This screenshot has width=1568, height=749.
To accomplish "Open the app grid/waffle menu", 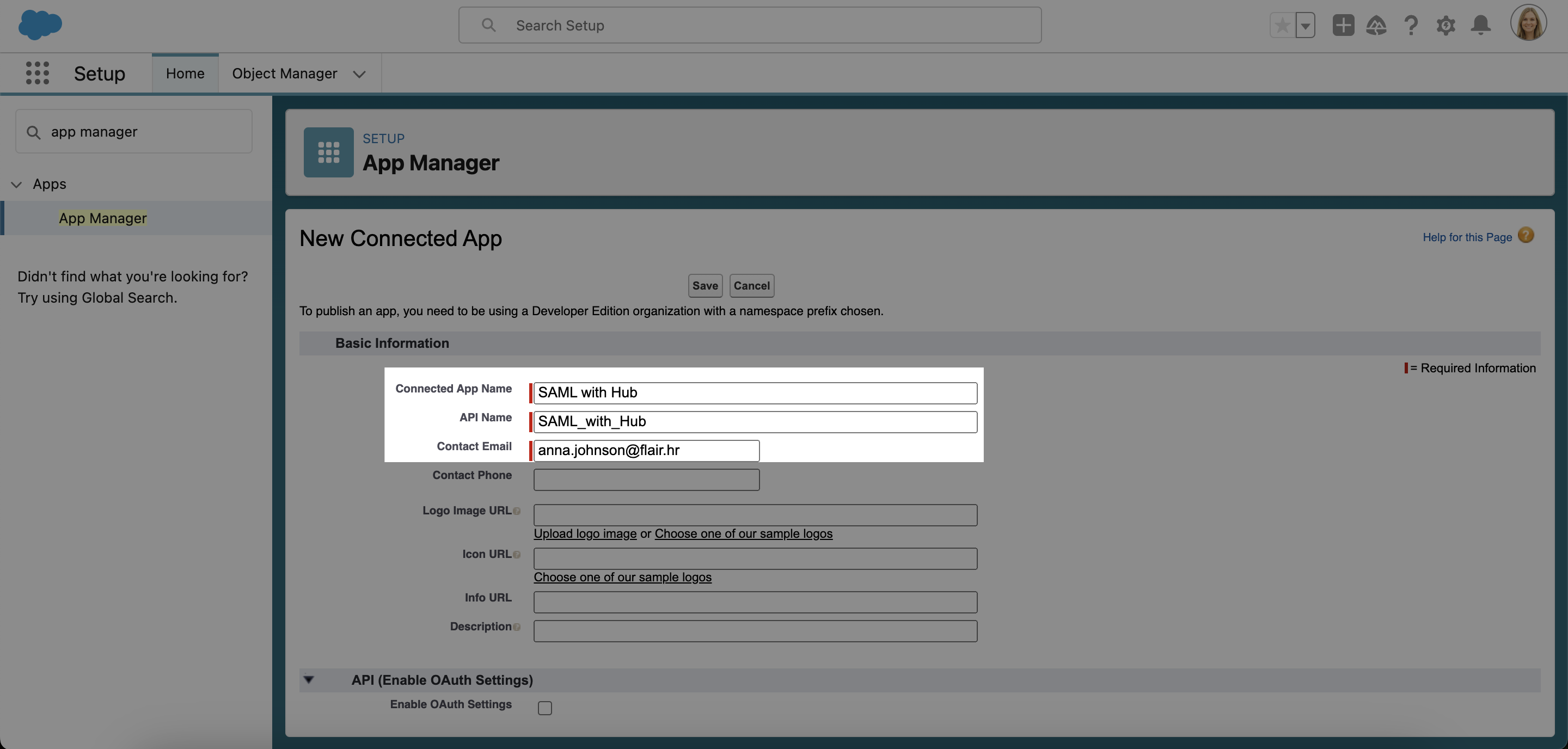I will pyautogui.click(x=36, y=72).
